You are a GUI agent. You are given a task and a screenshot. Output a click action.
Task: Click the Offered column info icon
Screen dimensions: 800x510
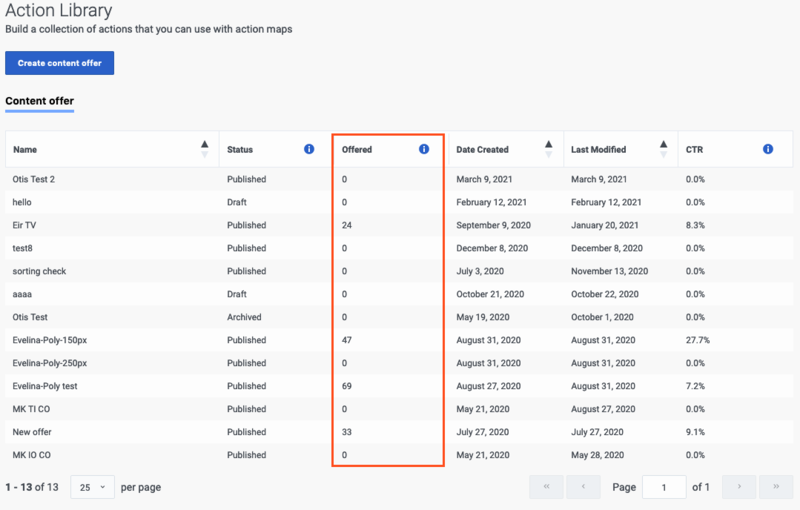[x=423, y=149]
